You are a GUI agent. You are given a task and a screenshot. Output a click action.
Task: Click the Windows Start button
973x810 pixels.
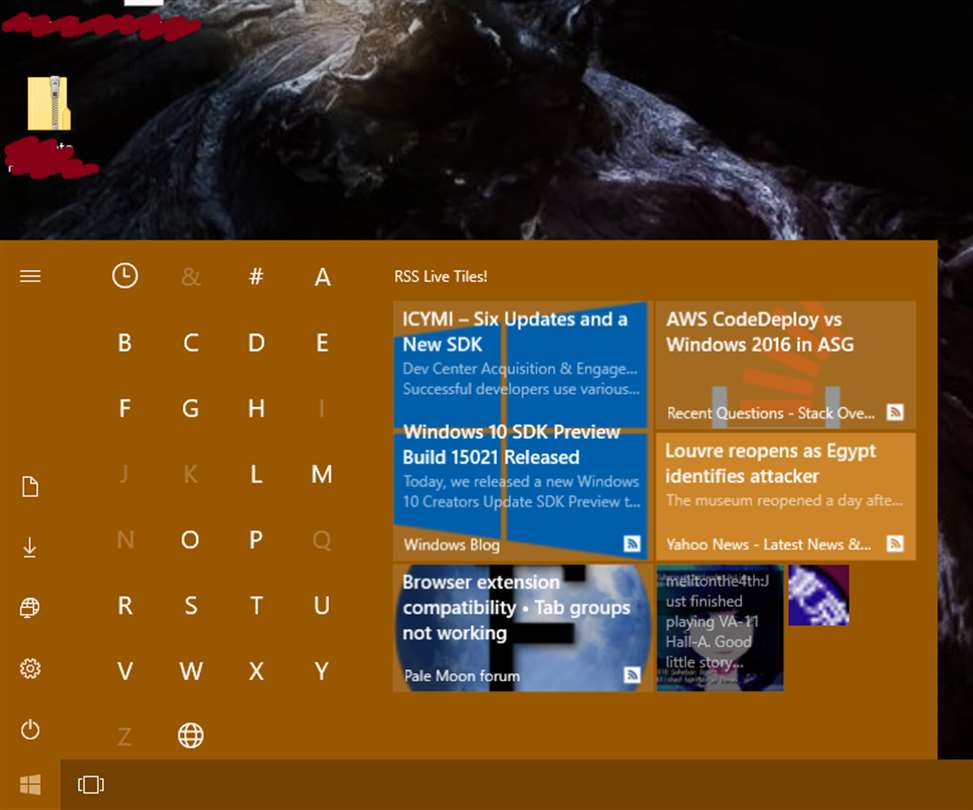click(30, 785)
